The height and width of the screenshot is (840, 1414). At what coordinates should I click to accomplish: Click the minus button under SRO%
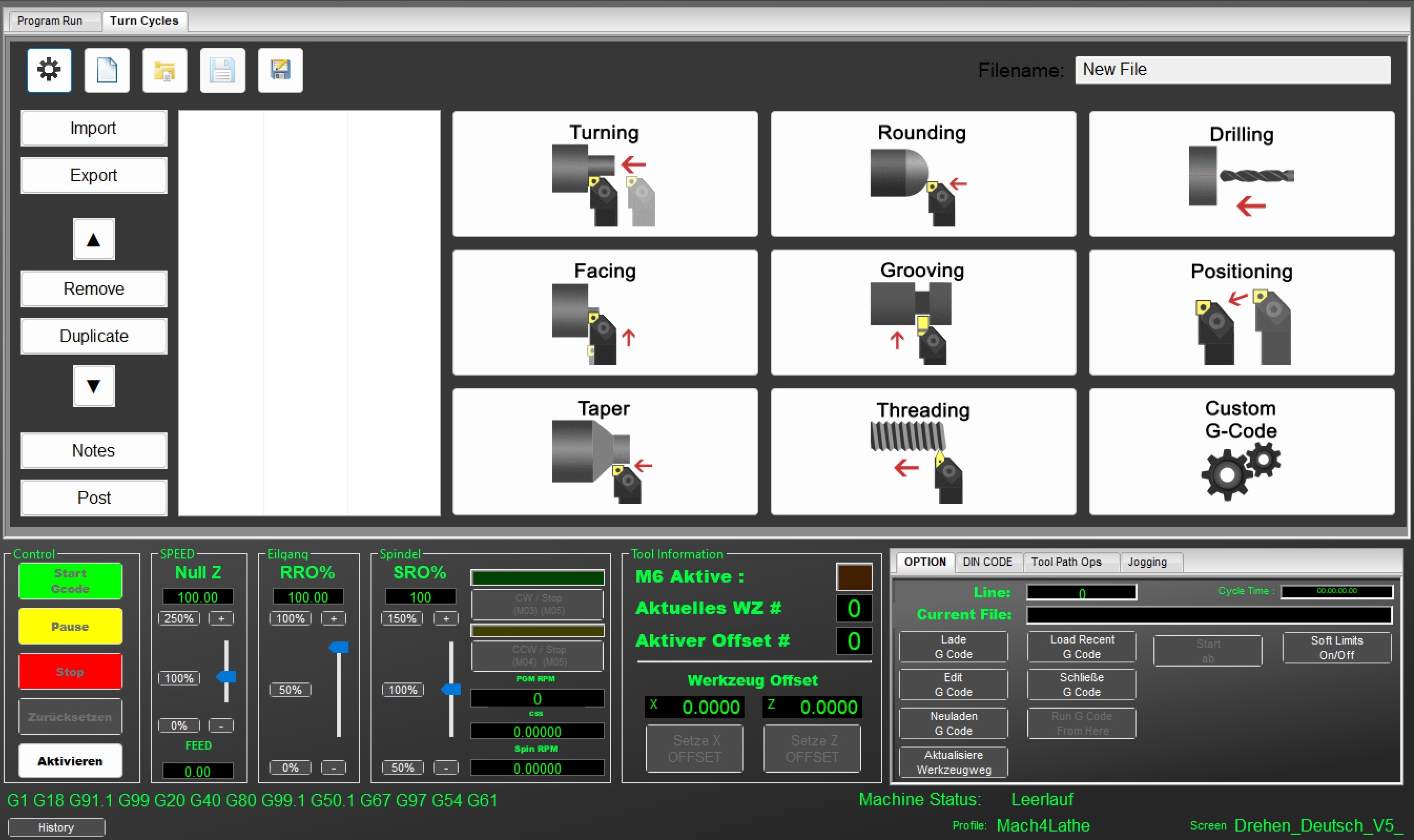[446, 768]
